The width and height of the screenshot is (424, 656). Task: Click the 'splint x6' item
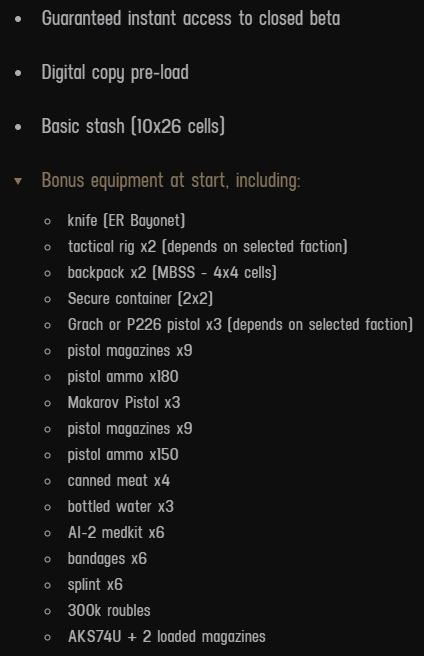95,584
